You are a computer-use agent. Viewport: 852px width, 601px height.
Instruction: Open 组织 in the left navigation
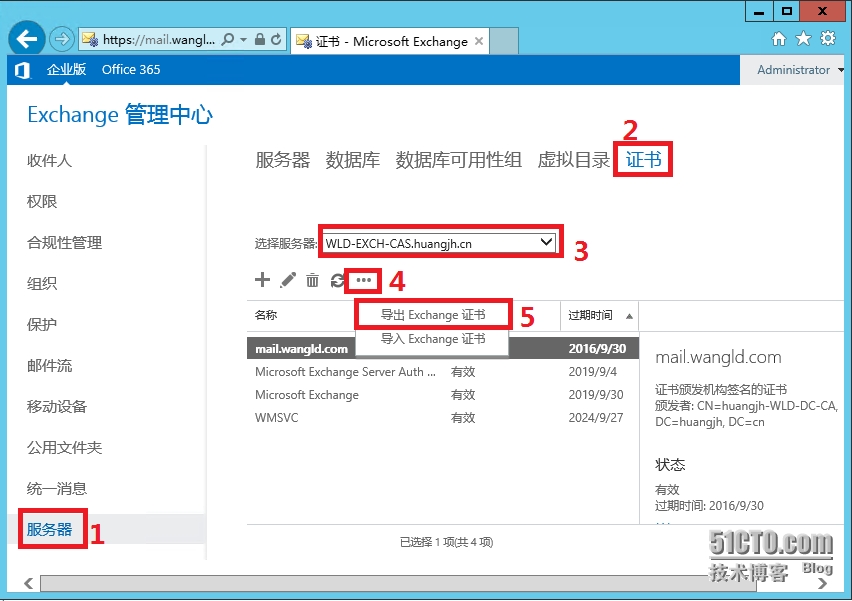(x=42, y=283)
